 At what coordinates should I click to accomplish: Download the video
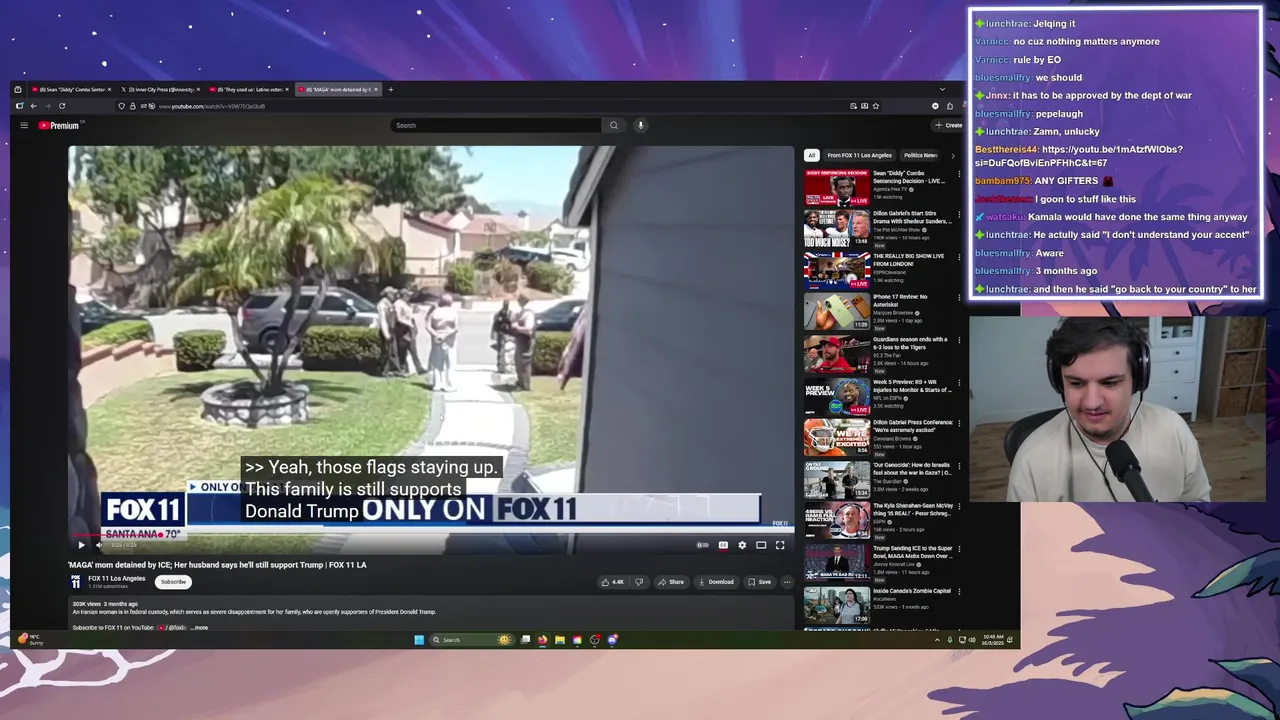[x=716, y=582]
